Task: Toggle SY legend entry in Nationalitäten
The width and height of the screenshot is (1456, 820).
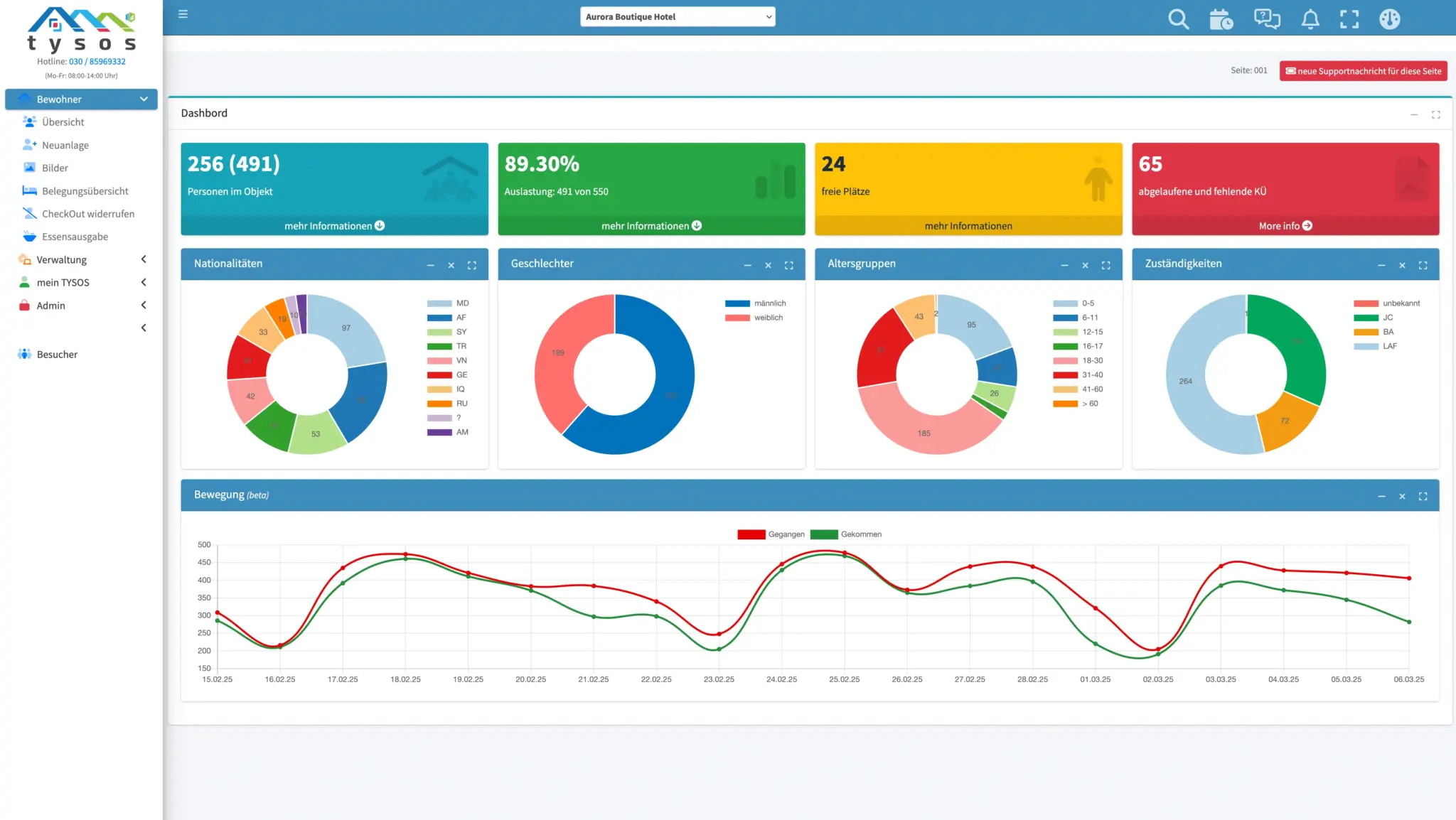Action: (x=447, y=332)
